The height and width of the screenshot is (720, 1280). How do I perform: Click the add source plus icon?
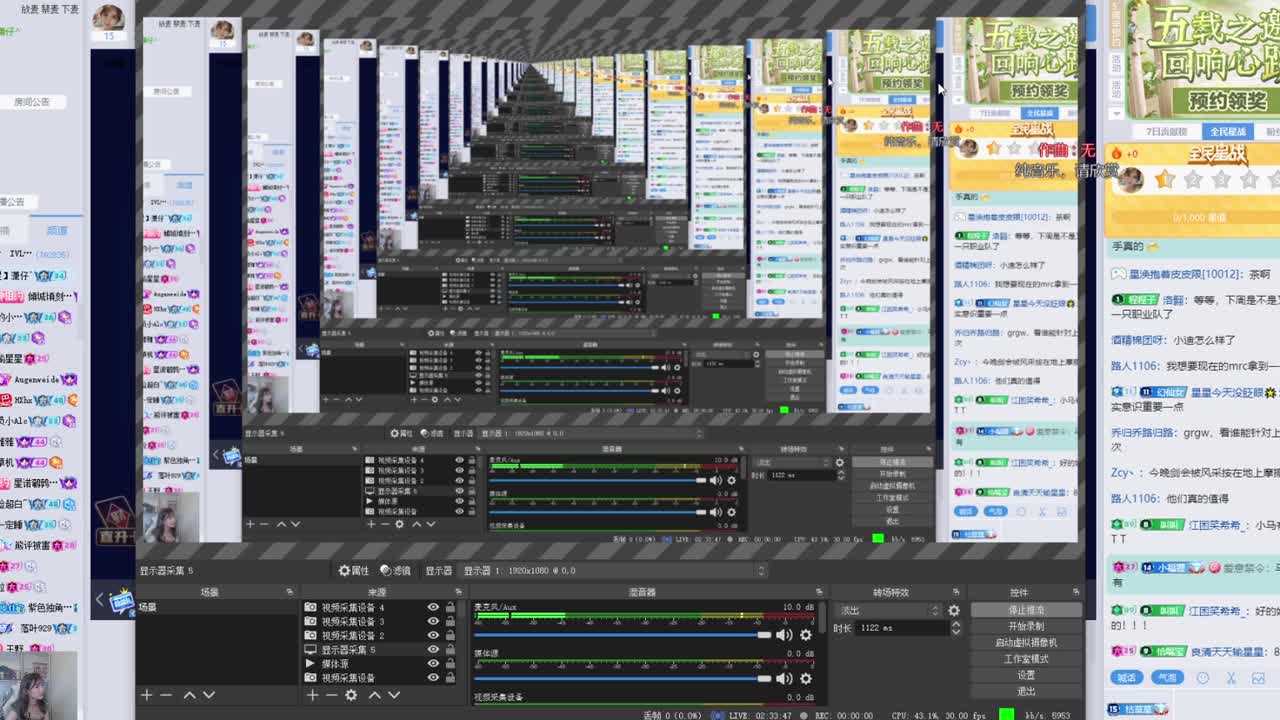(313, 695)
